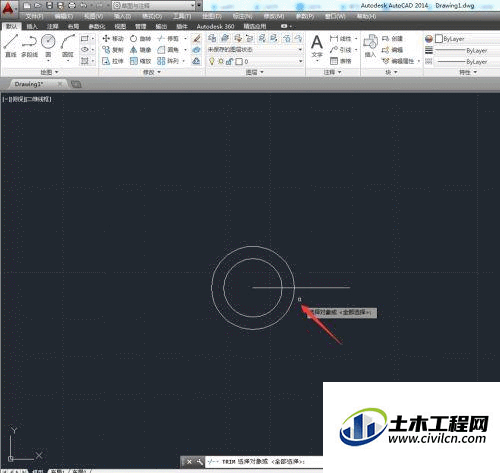Toggle the layer 0 freeze sun icon

[x=221, y=61]
